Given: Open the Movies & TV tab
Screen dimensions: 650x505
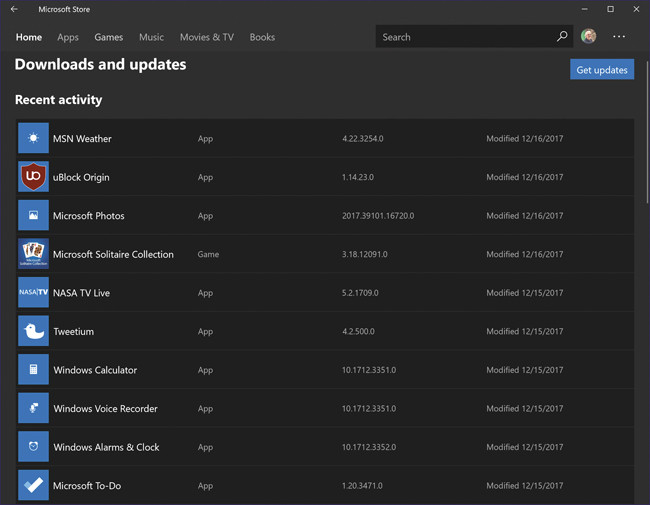Looking at the screenshot, I should tap(207, 37).
